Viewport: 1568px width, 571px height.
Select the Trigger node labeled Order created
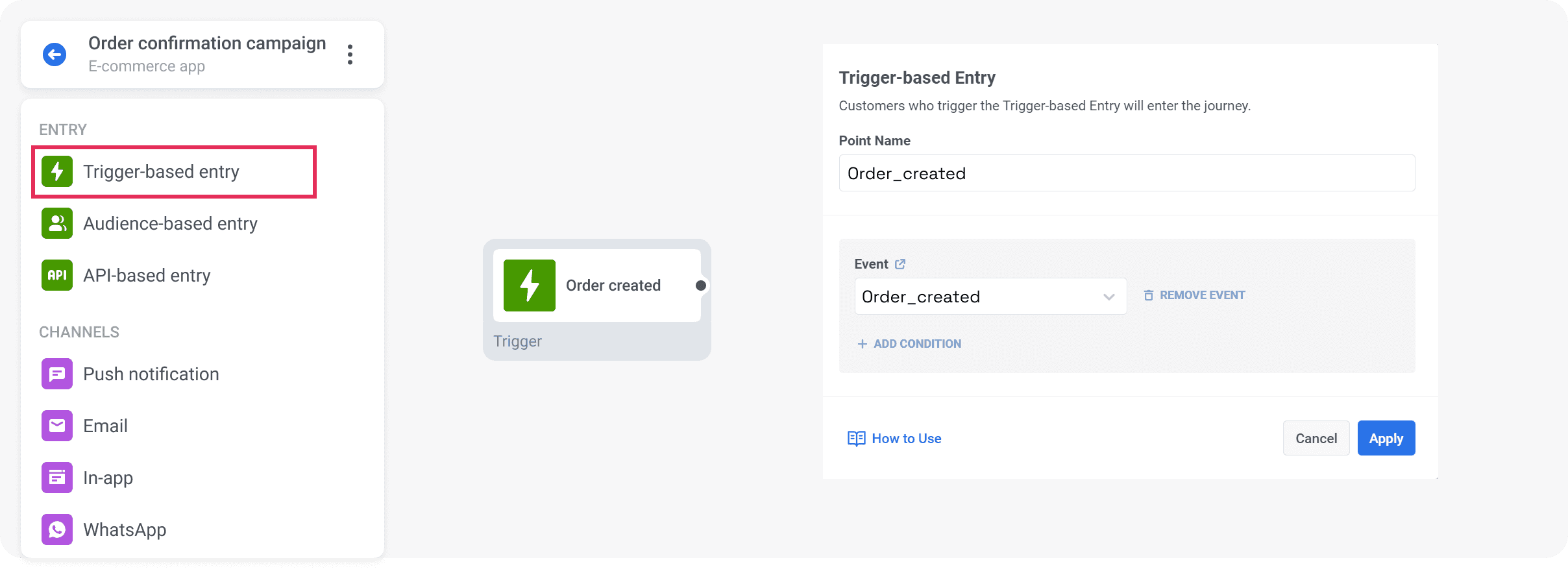[x=596, y=285]
